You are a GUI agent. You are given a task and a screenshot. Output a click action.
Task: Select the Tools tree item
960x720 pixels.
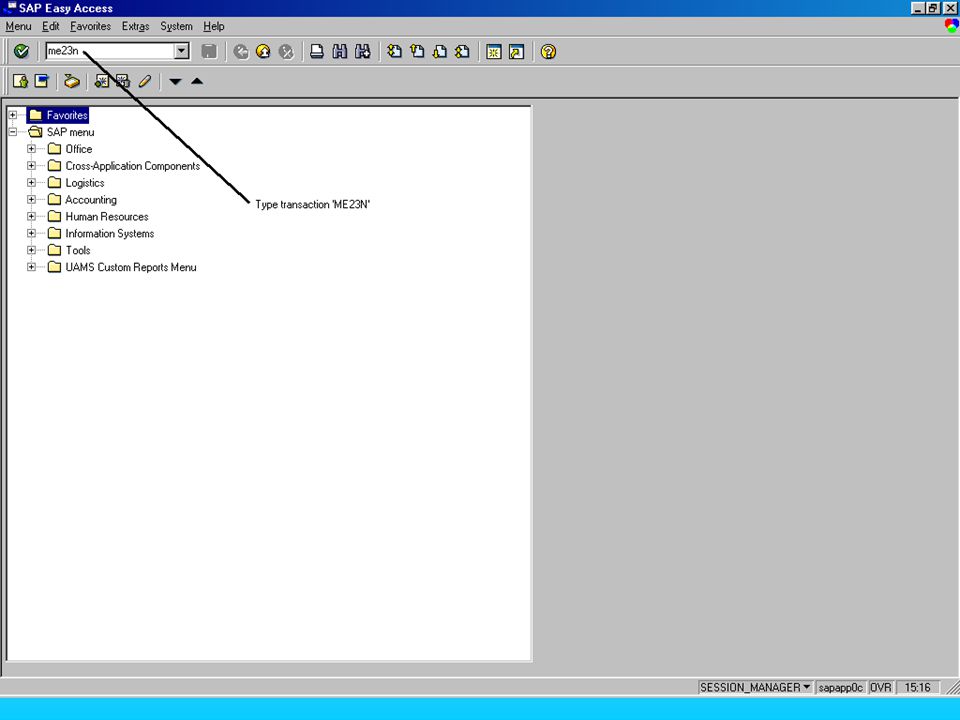[78, 250]
